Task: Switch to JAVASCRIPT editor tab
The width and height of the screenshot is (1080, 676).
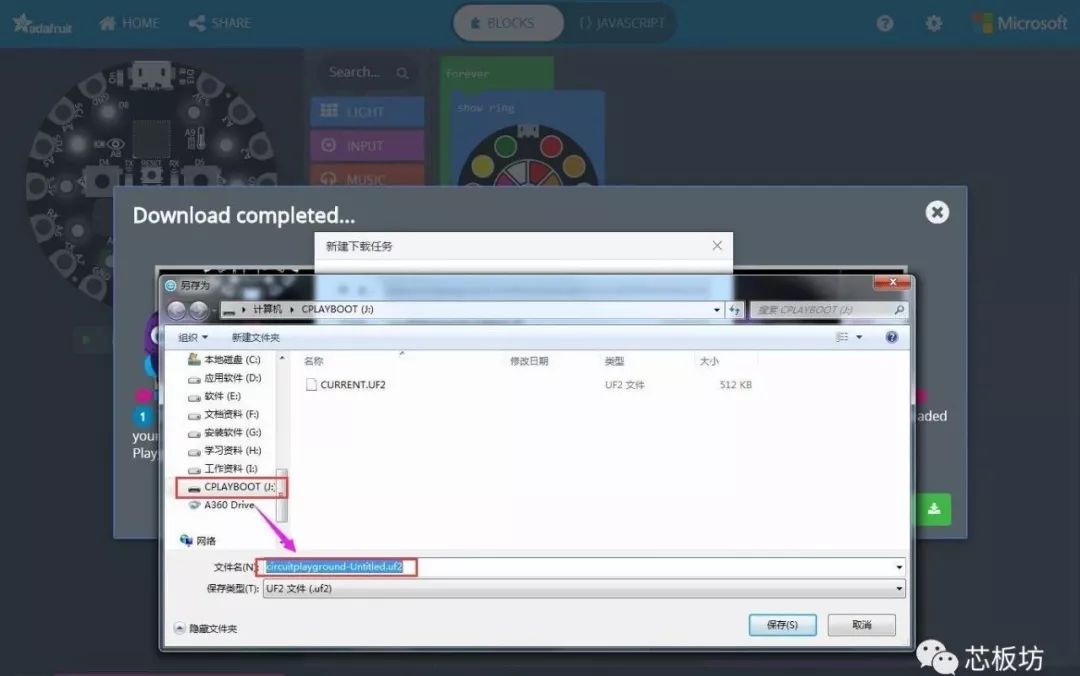Action: [x=622, y=23]
